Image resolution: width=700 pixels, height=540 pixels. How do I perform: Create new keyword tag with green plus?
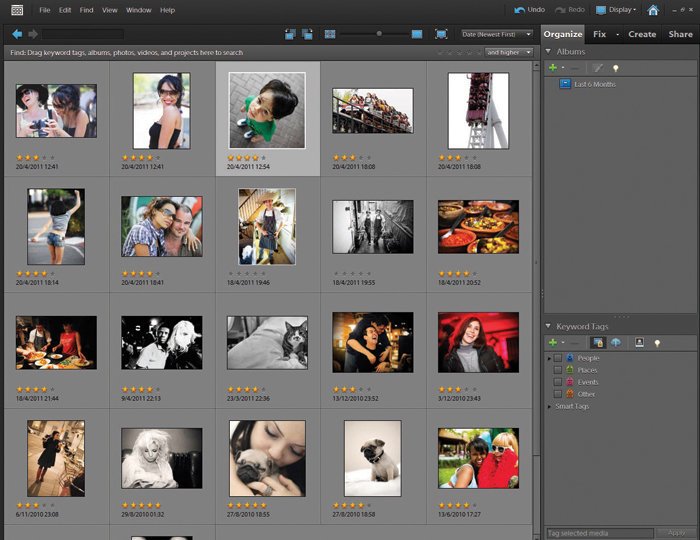(553, 343)
